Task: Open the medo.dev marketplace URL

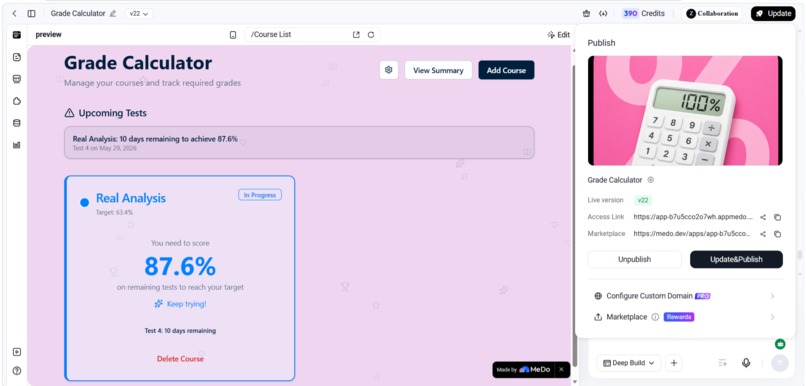Action: (693, 233)
